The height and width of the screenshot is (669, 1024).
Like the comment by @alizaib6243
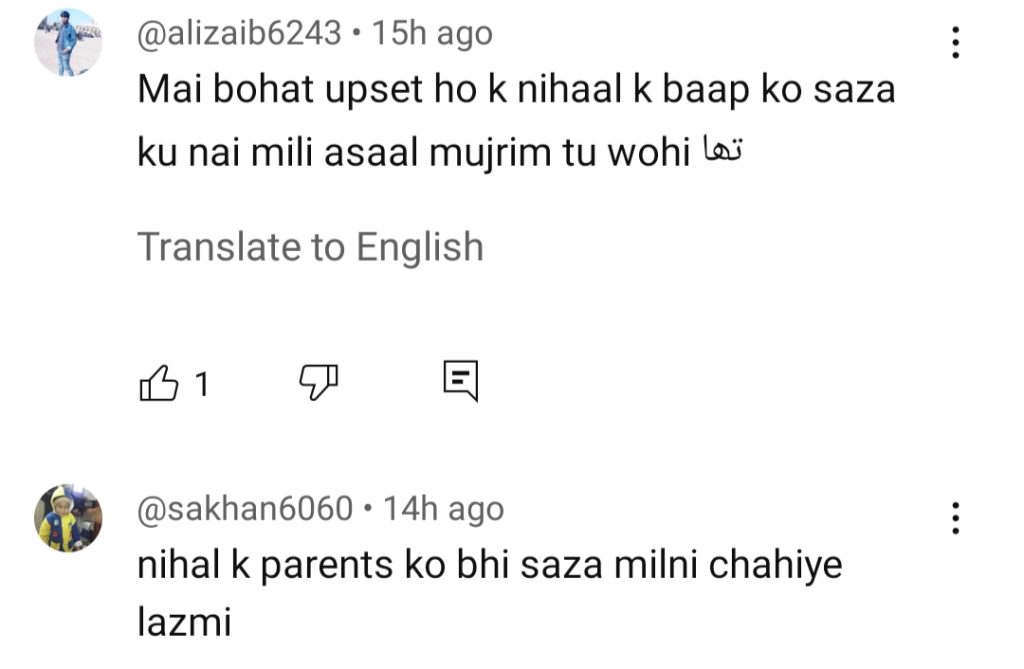pos(159,382)
